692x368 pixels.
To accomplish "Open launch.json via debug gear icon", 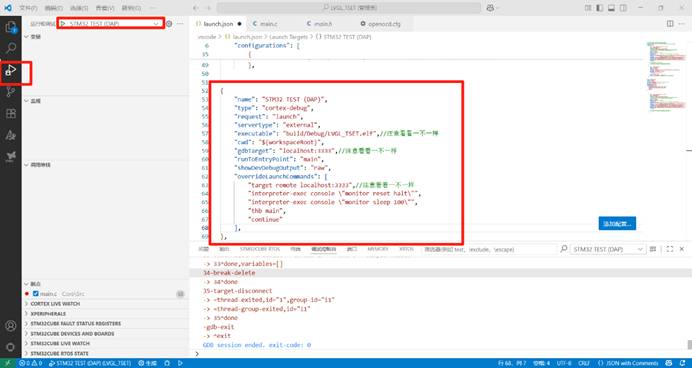I will pos(169,23).
